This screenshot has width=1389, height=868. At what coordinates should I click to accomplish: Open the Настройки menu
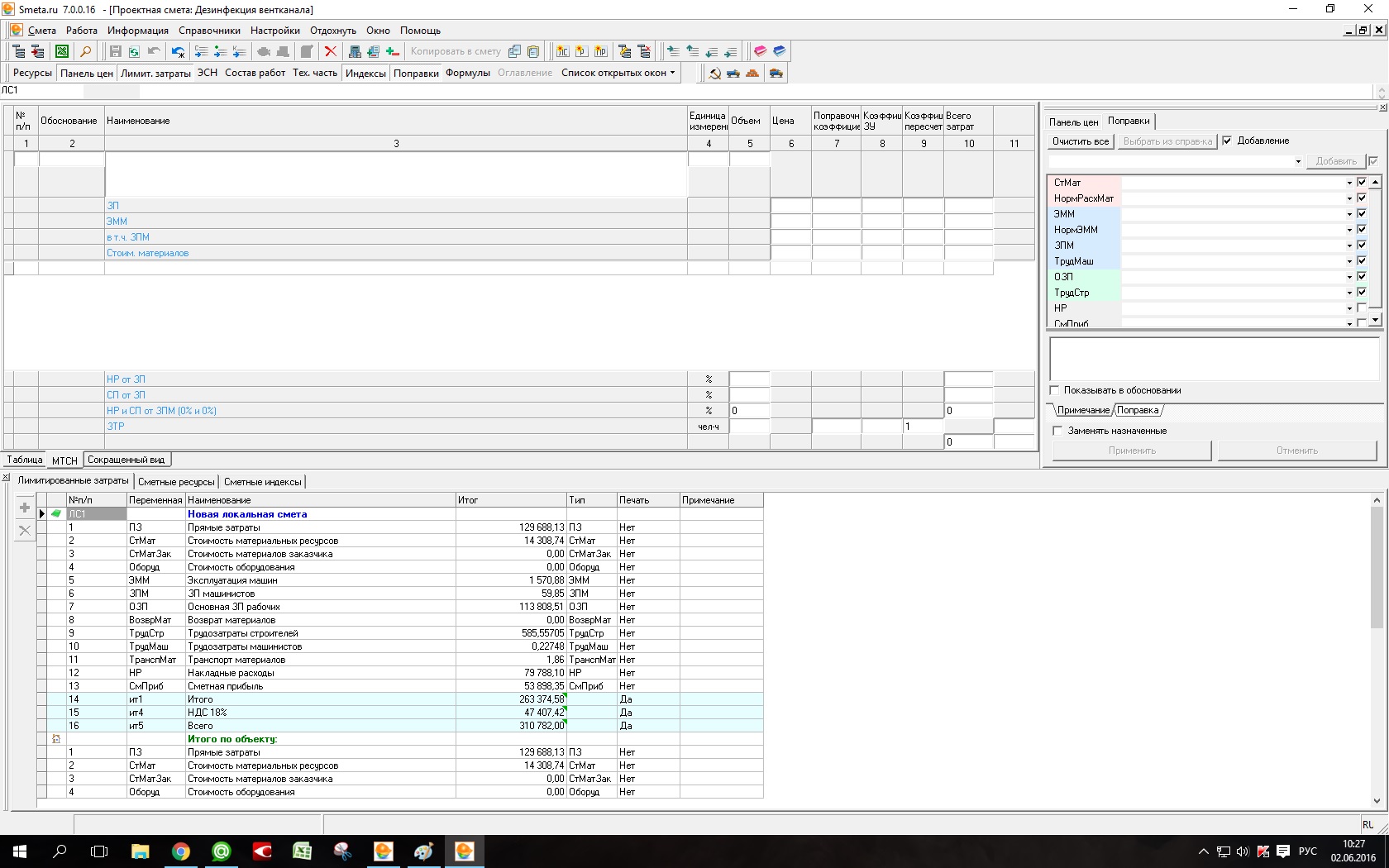(x=275, y=31)
